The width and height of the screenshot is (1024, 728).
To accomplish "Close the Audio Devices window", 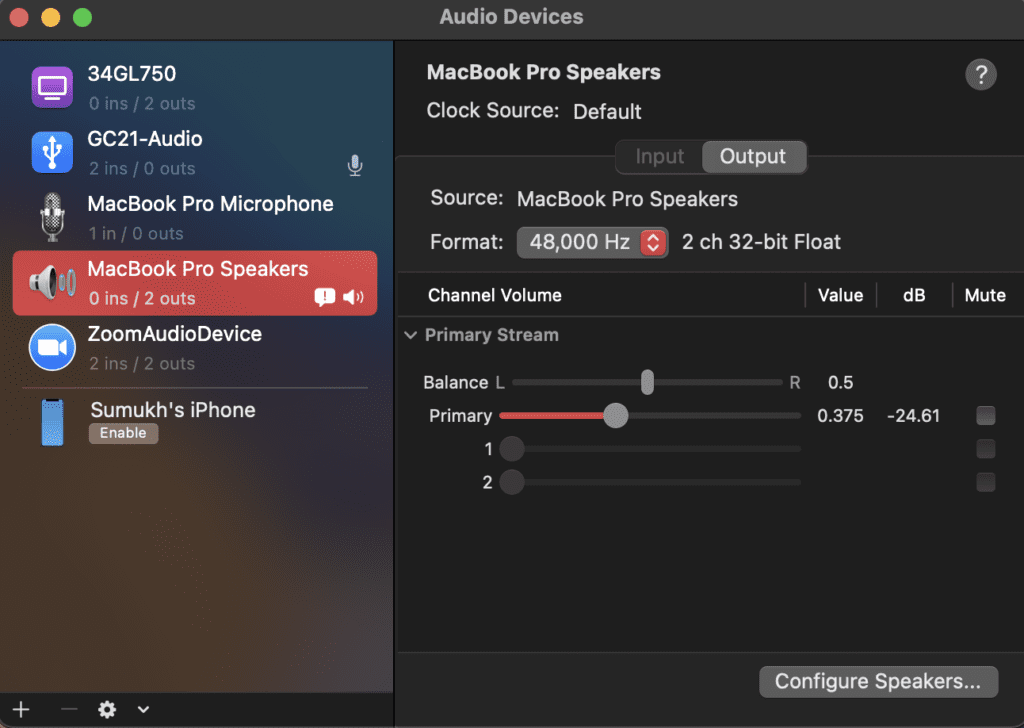I will (19, 17).
